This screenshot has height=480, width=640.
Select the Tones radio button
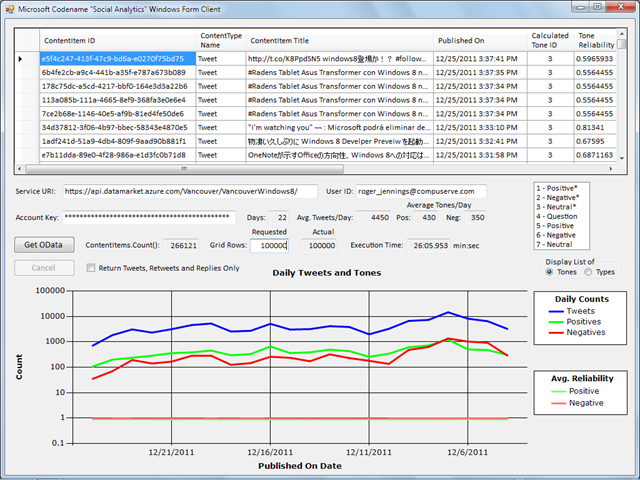pyautogui.click(x=547, y=272)
